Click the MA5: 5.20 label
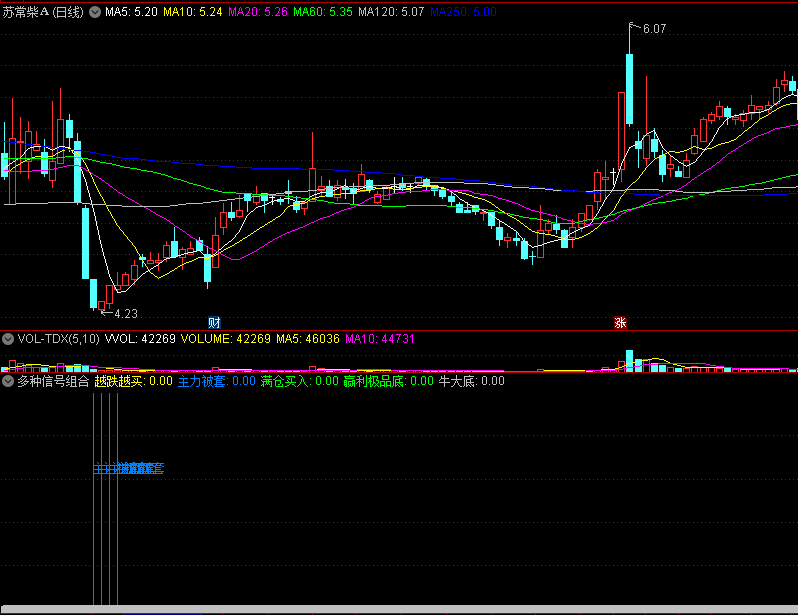Viewport: 798px width, 615px height. click(x=131, y=12)
